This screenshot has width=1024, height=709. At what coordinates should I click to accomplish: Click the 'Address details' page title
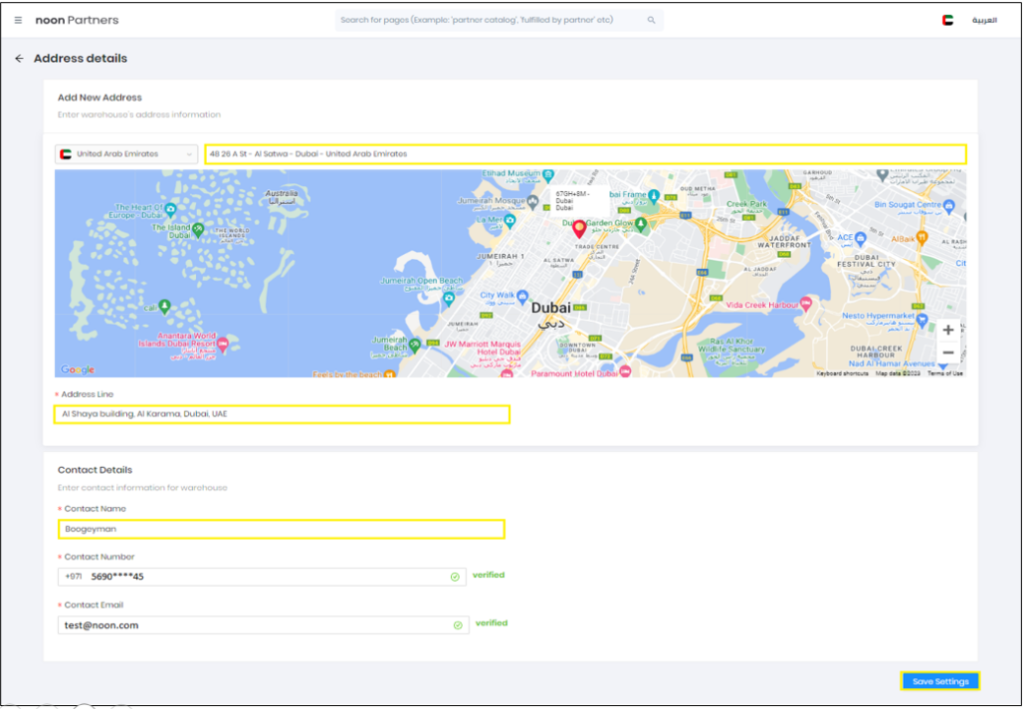tap(80, 59)
